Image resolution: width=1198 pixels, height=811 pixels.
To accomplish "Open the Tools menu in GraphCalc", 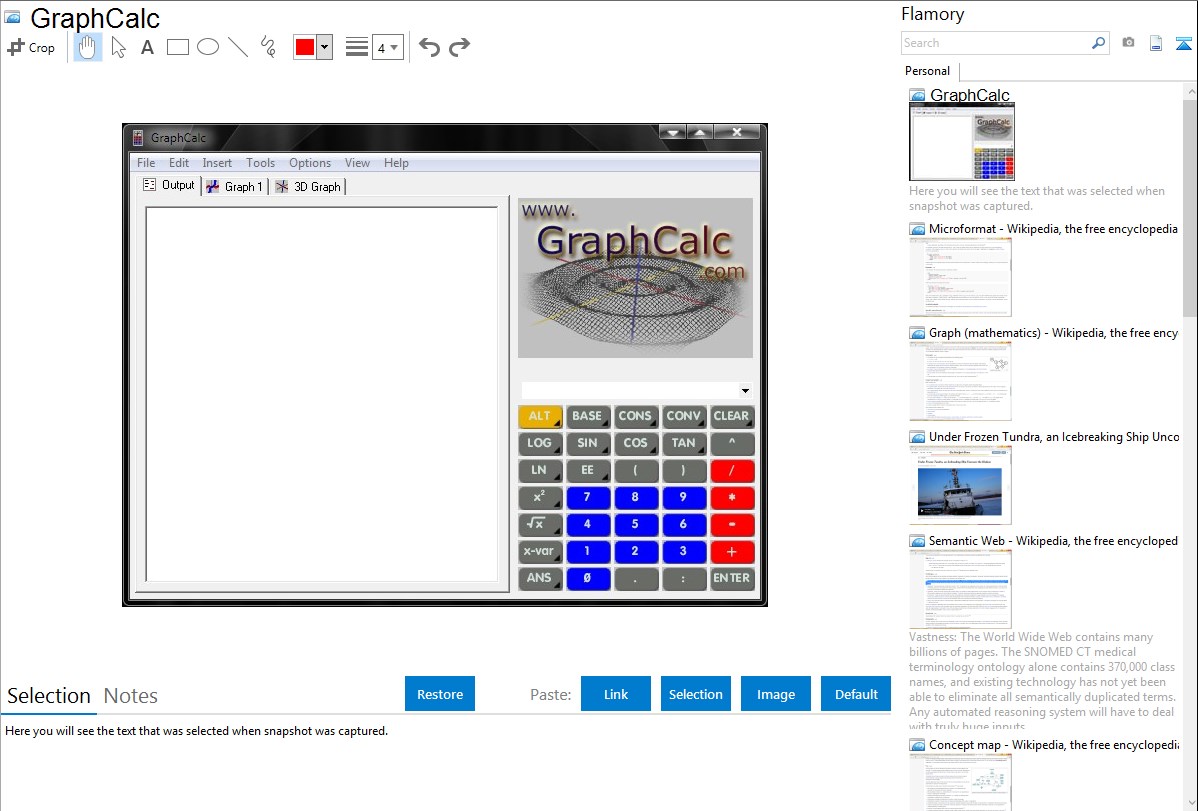I will pos(261,163).
